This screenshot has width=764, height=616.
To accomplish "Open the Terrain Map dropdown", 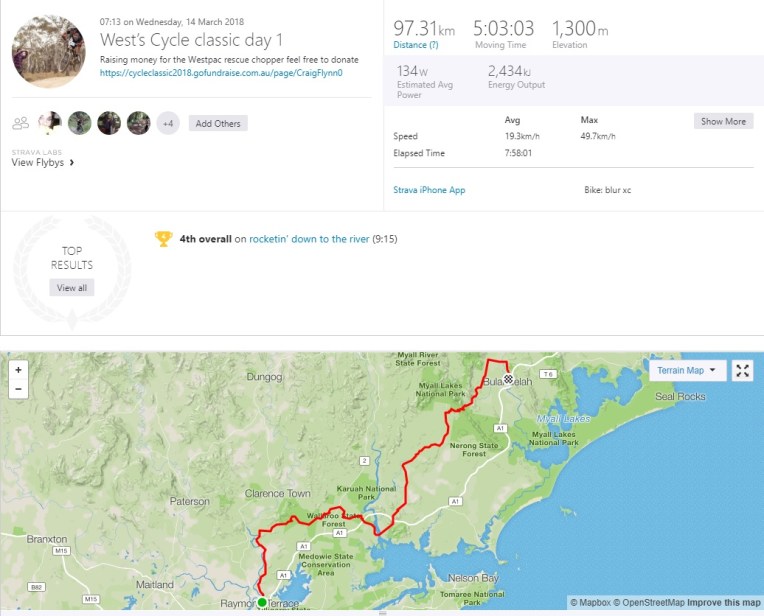I will (x=686, y=371).
